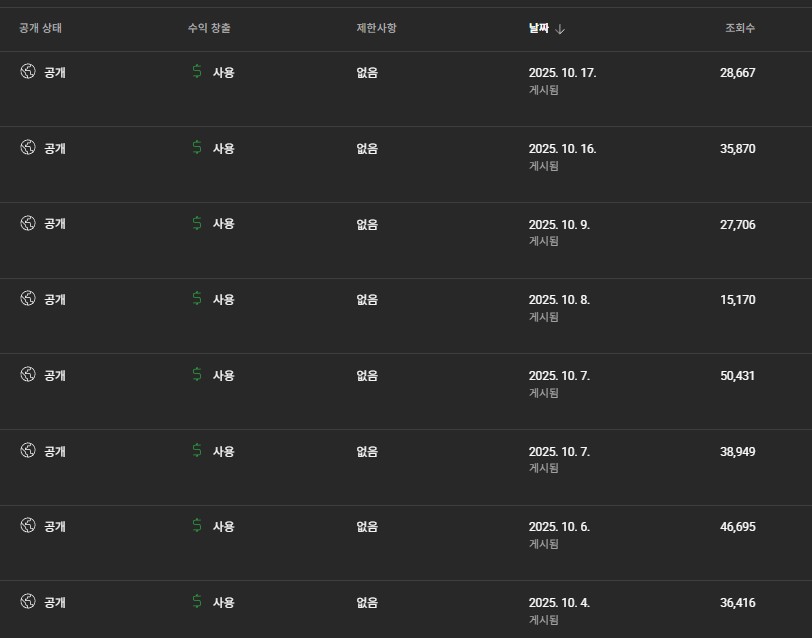Click the globe icon in the 50,431 views row
Image resolution: width=812 pixels, height=638 pixels.
(28, 375)
